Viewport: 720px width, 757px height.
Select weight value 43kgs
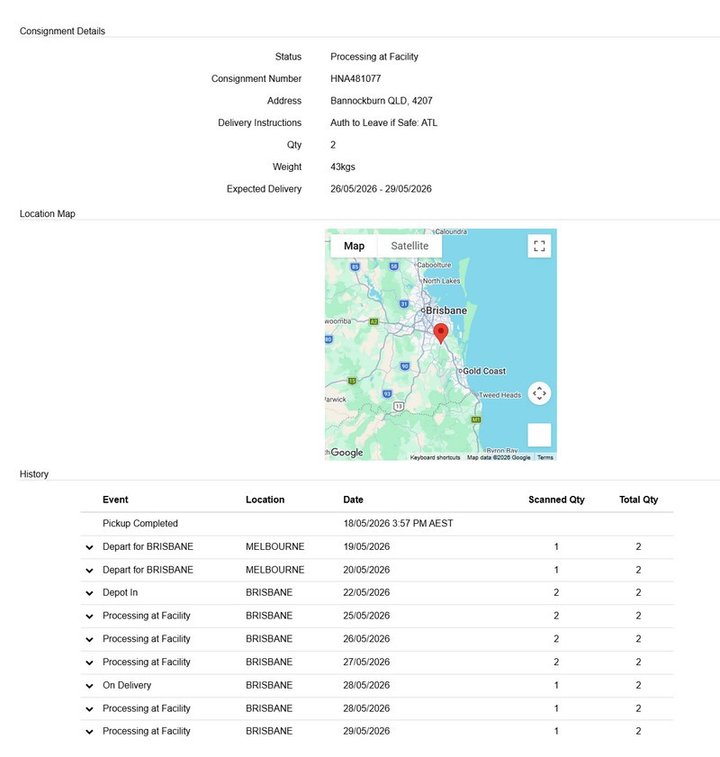pos(342,167)
